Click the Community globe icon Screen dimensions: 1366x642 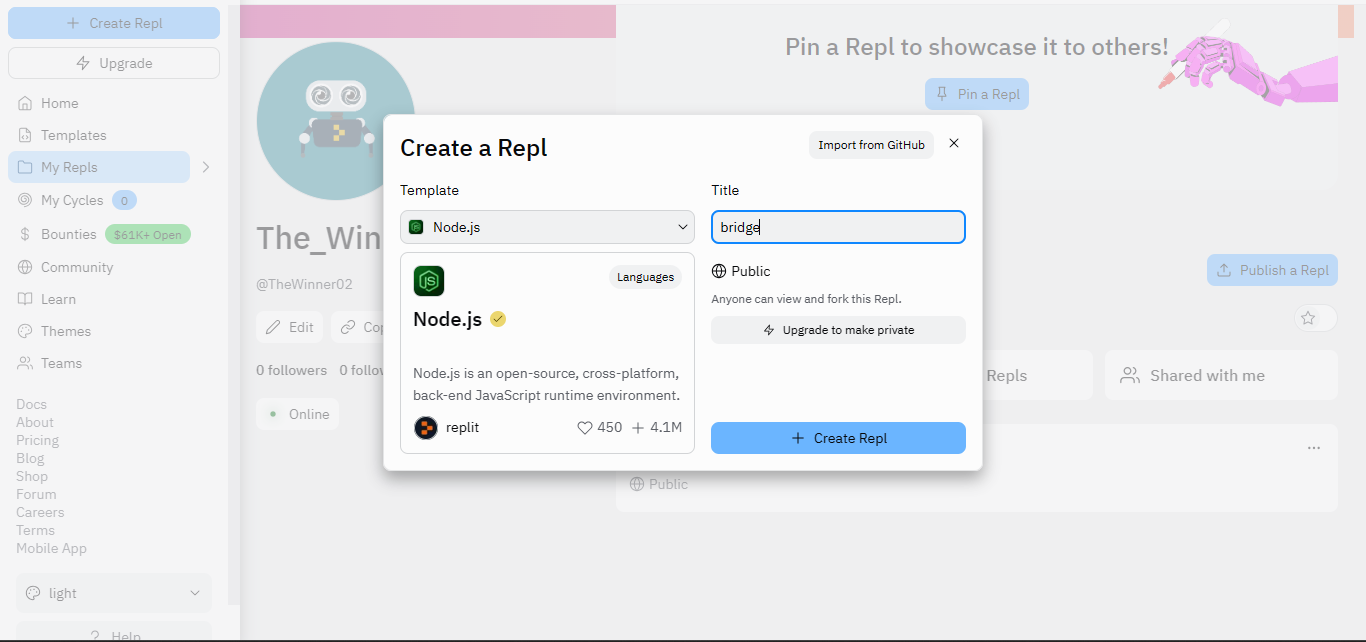tap(25, 267)
